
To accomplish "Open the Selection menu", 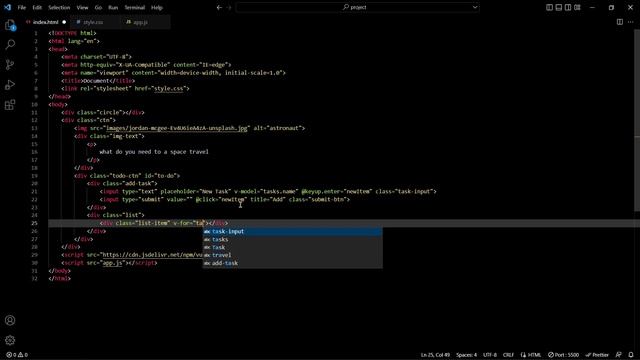I will point(59,7).
